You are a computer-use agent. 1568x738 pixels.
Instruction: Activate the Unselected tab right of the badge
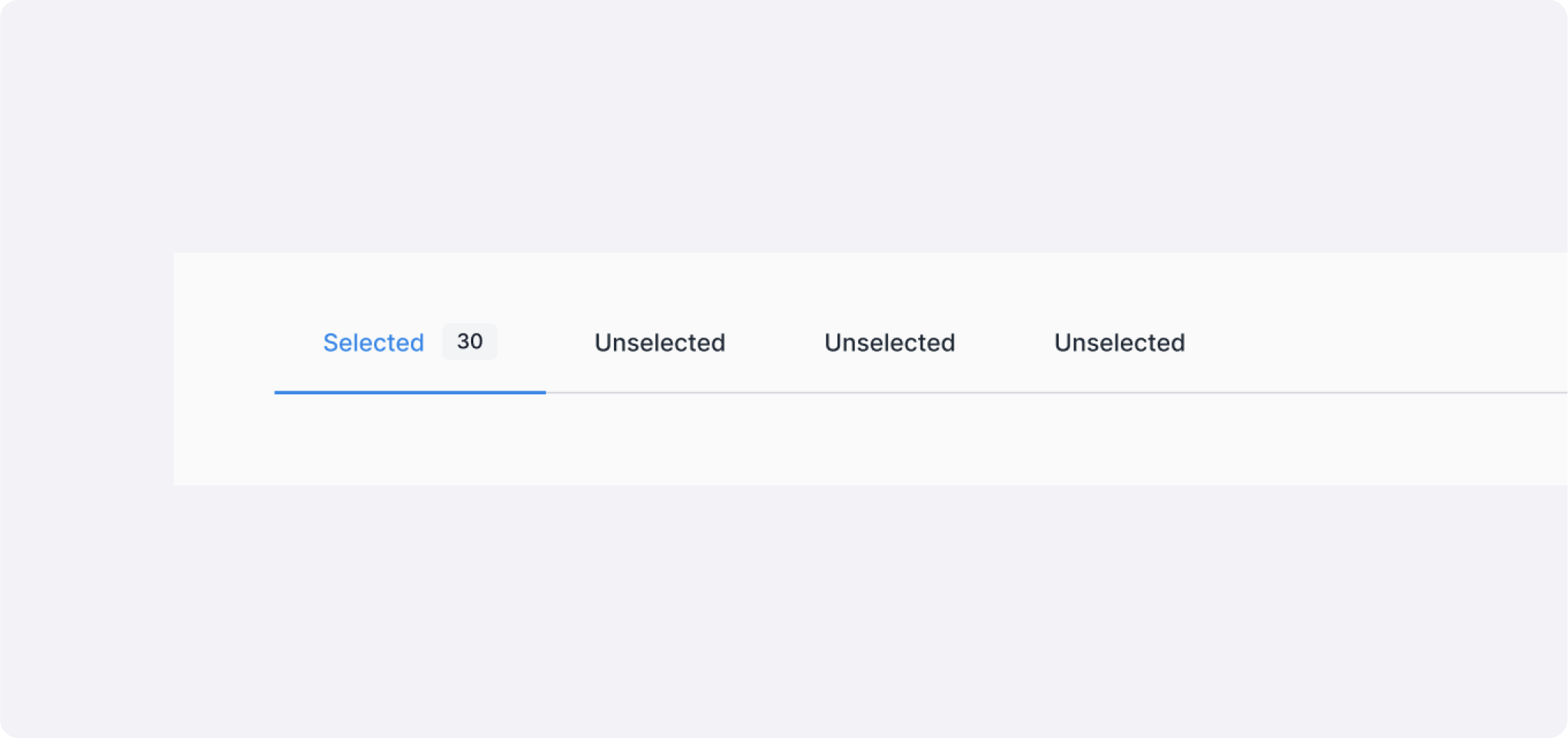tap(659, 343)
